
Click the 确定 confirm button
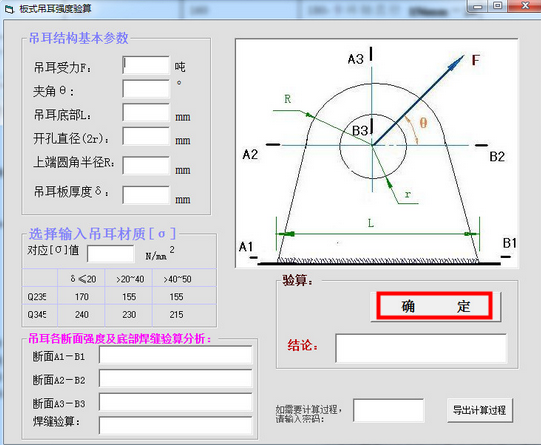tap(436, 307)
